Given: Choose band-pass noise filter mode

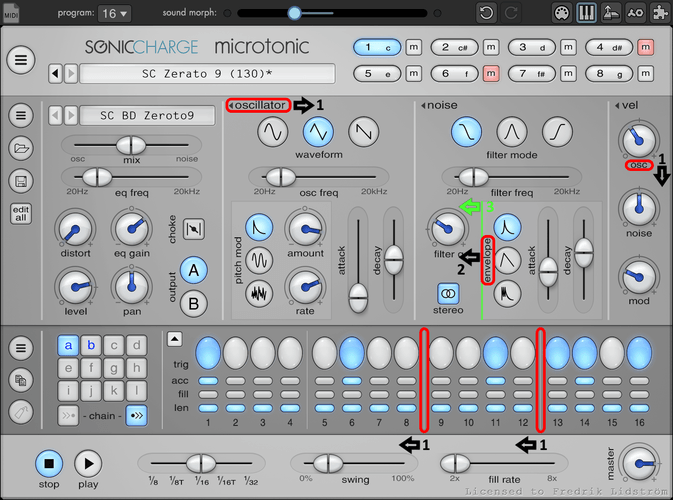Looking at the screenshot, I should 512,132.
